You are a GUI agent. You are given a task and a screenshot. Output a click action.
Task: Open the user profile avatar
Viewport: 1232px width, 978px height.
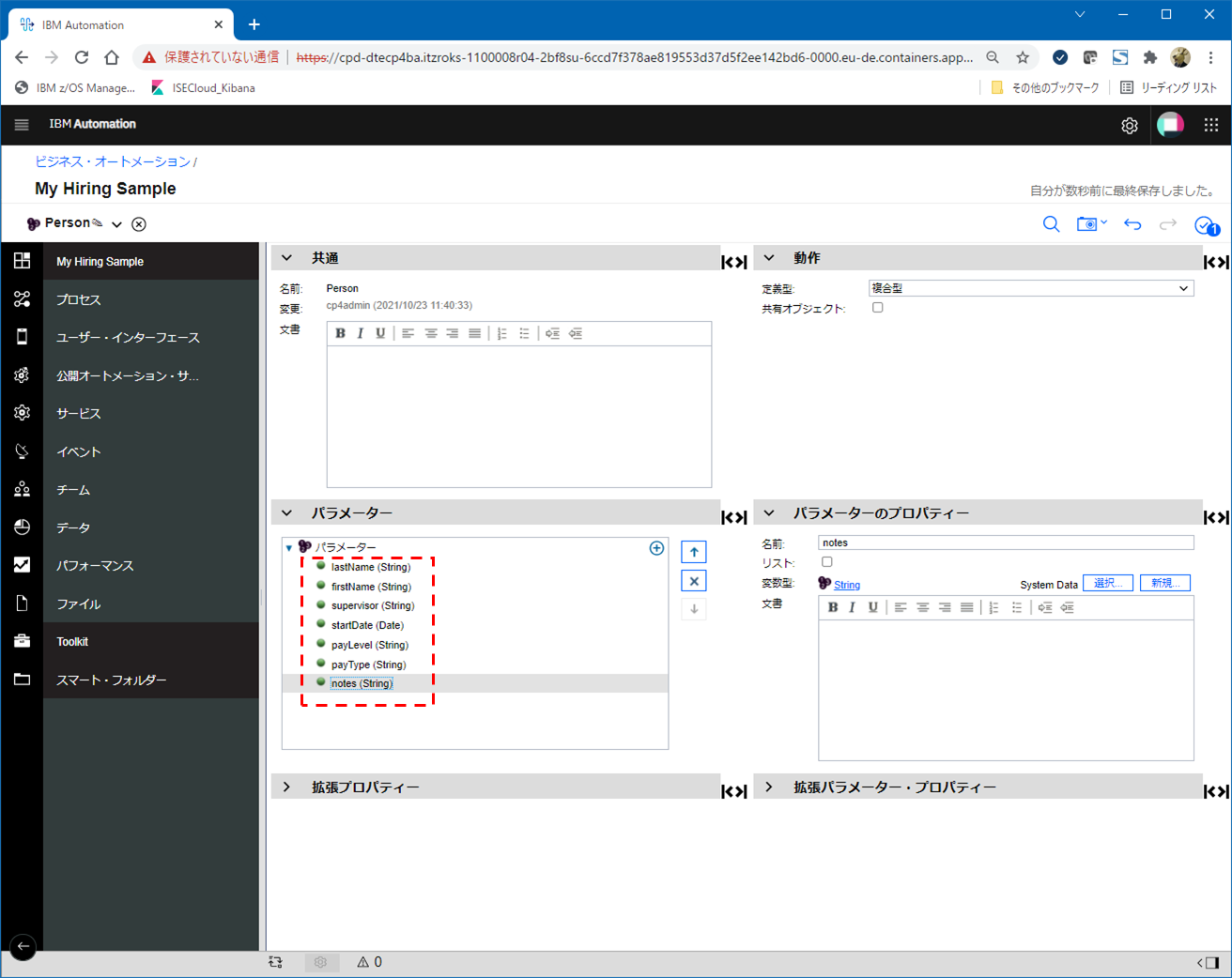click(x=1170, y=124)
